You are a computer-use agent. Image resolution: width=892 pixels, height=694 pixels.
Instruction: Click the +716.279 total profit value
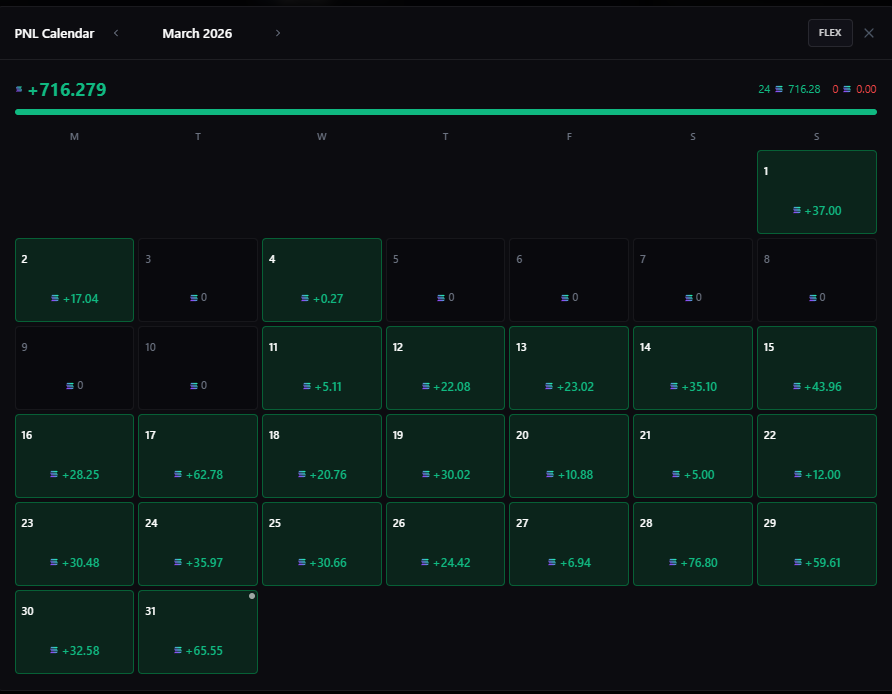67,89
